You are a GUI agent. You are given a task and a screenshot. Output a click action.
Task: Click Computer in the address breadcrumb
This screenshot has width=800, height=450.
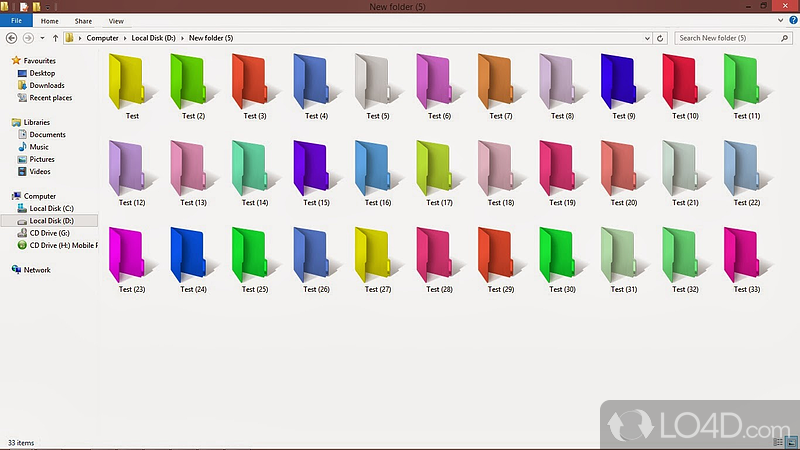tap(104, 38)
